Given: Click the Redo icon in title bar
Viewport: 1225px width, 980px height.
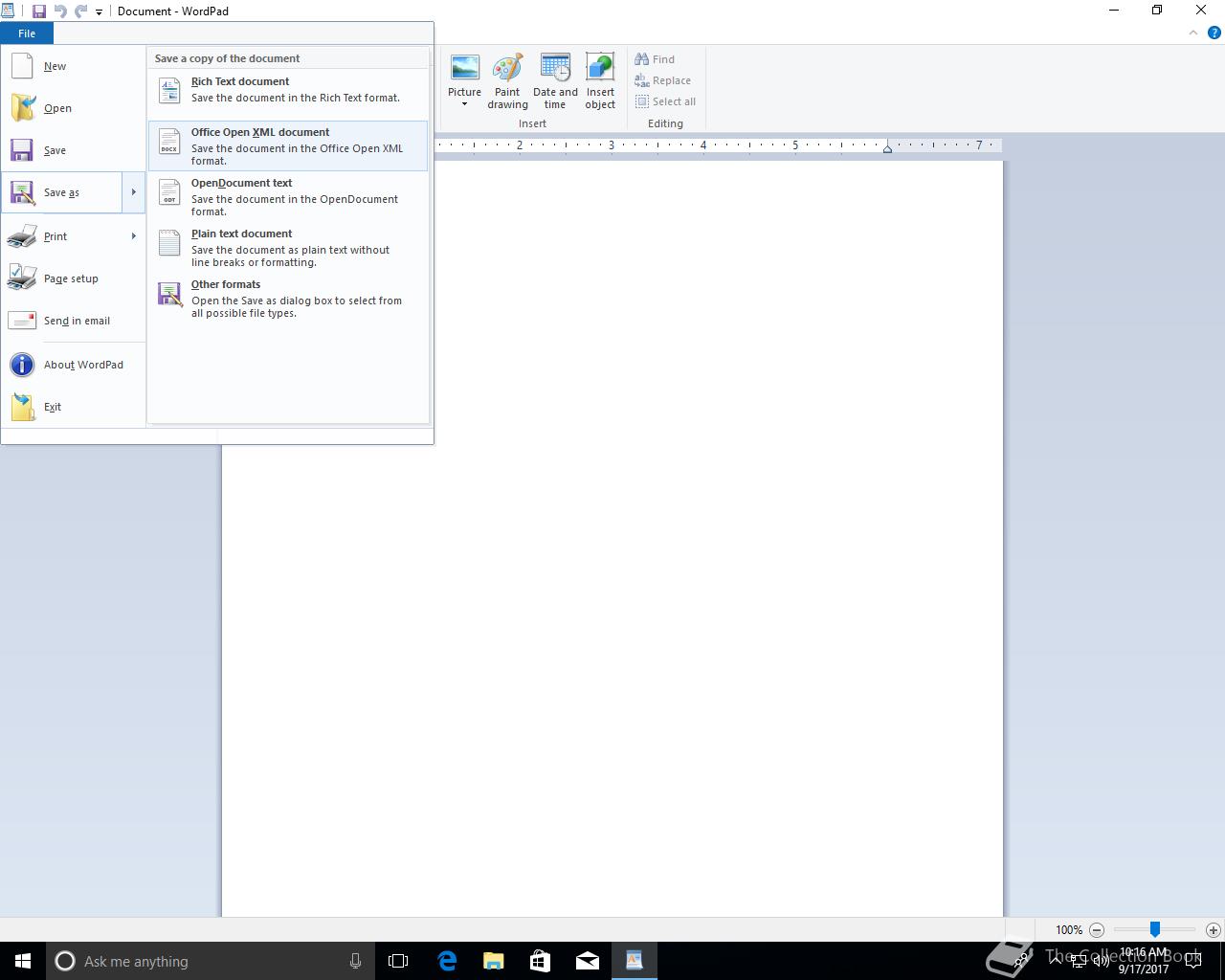Looking at the screenshot, I should [x=81, y=11].
